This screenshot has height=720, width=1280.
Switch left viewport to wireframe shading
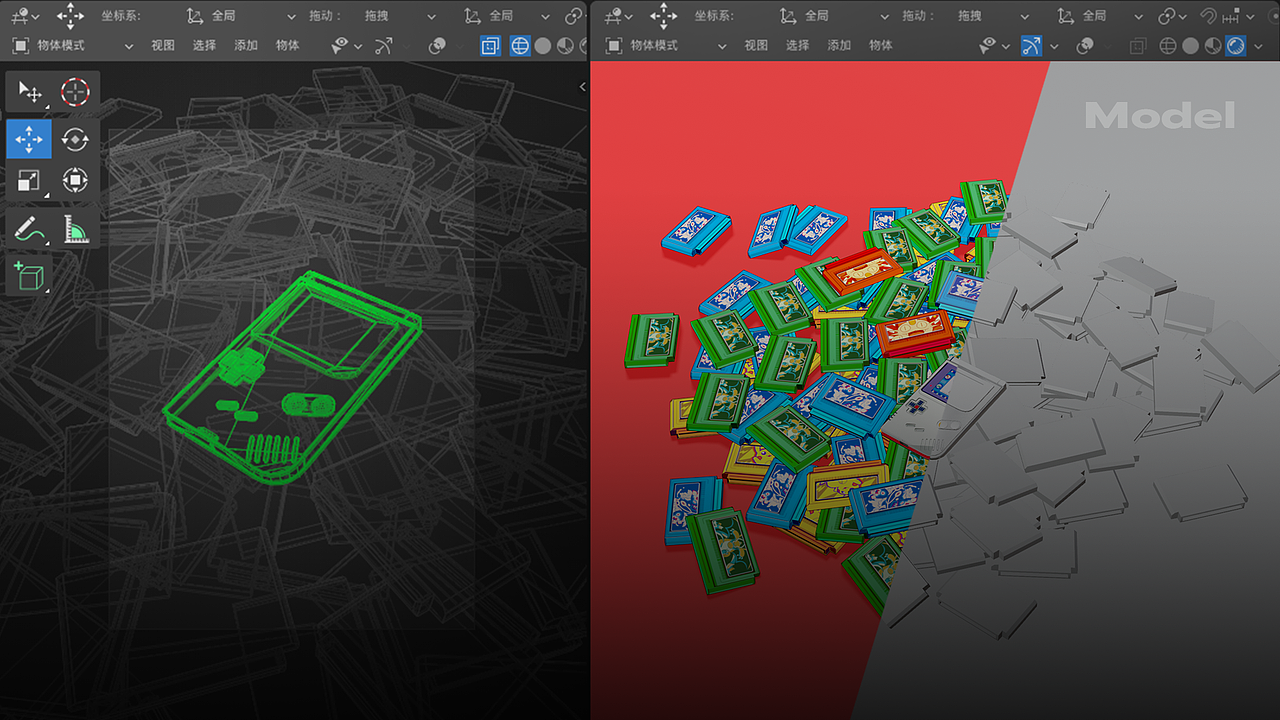click(x=520, y=46)
